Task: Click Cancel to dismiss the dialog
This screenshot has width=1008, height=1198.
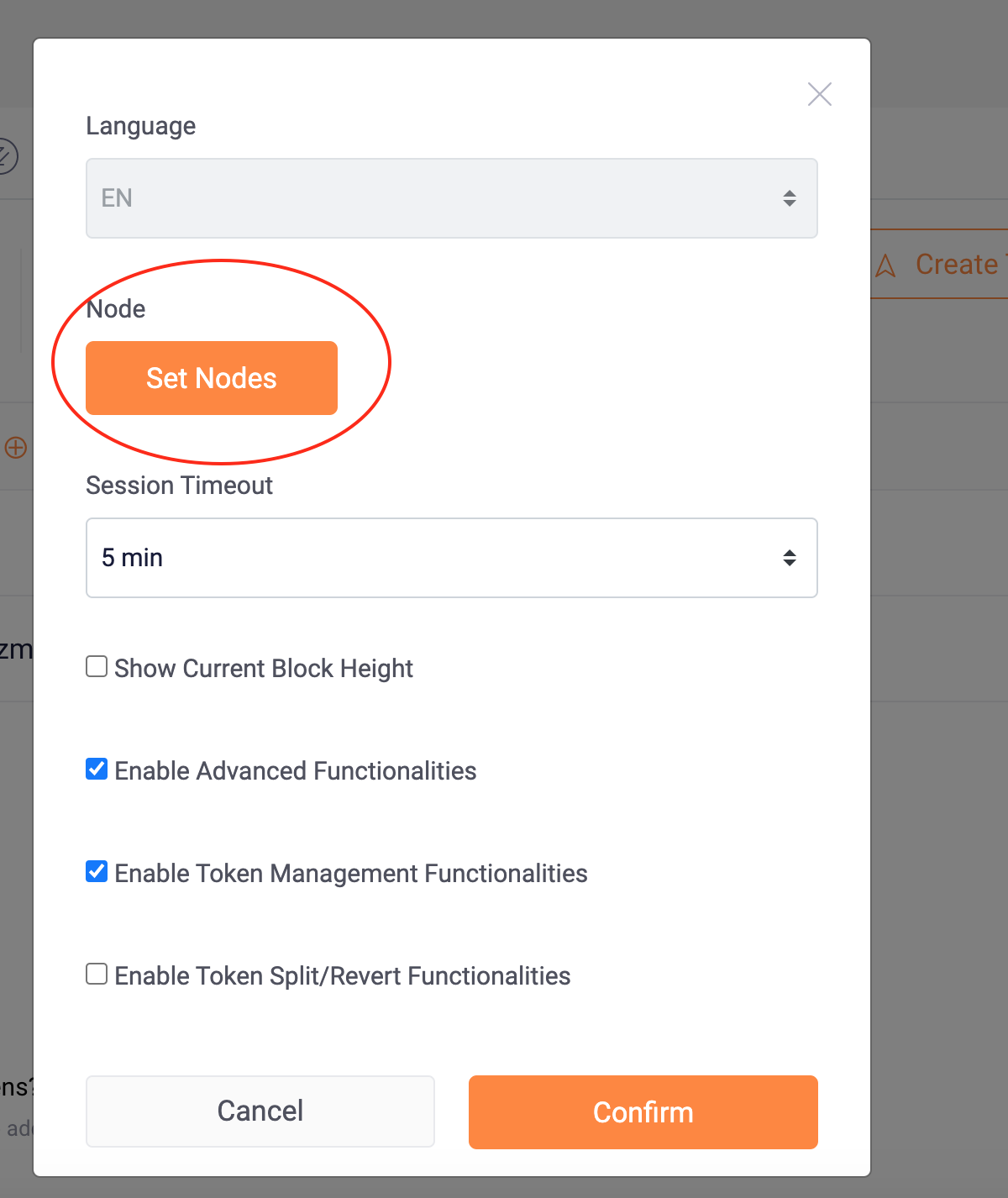Action: coord(260,1111)
